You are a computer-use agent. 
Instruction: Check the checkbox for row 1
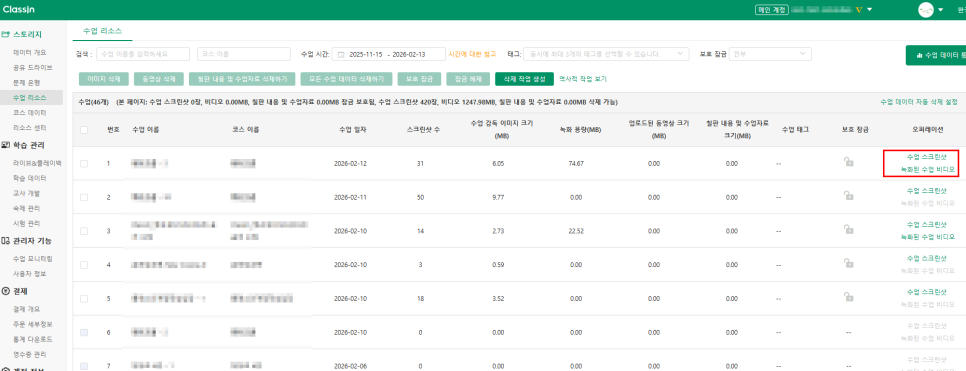[x=84, y=163]
